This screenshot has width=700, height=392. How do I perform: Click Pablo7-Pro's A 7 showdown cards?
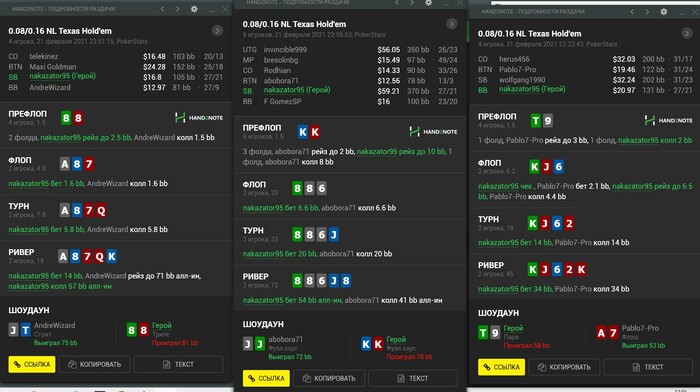[607, 333]
